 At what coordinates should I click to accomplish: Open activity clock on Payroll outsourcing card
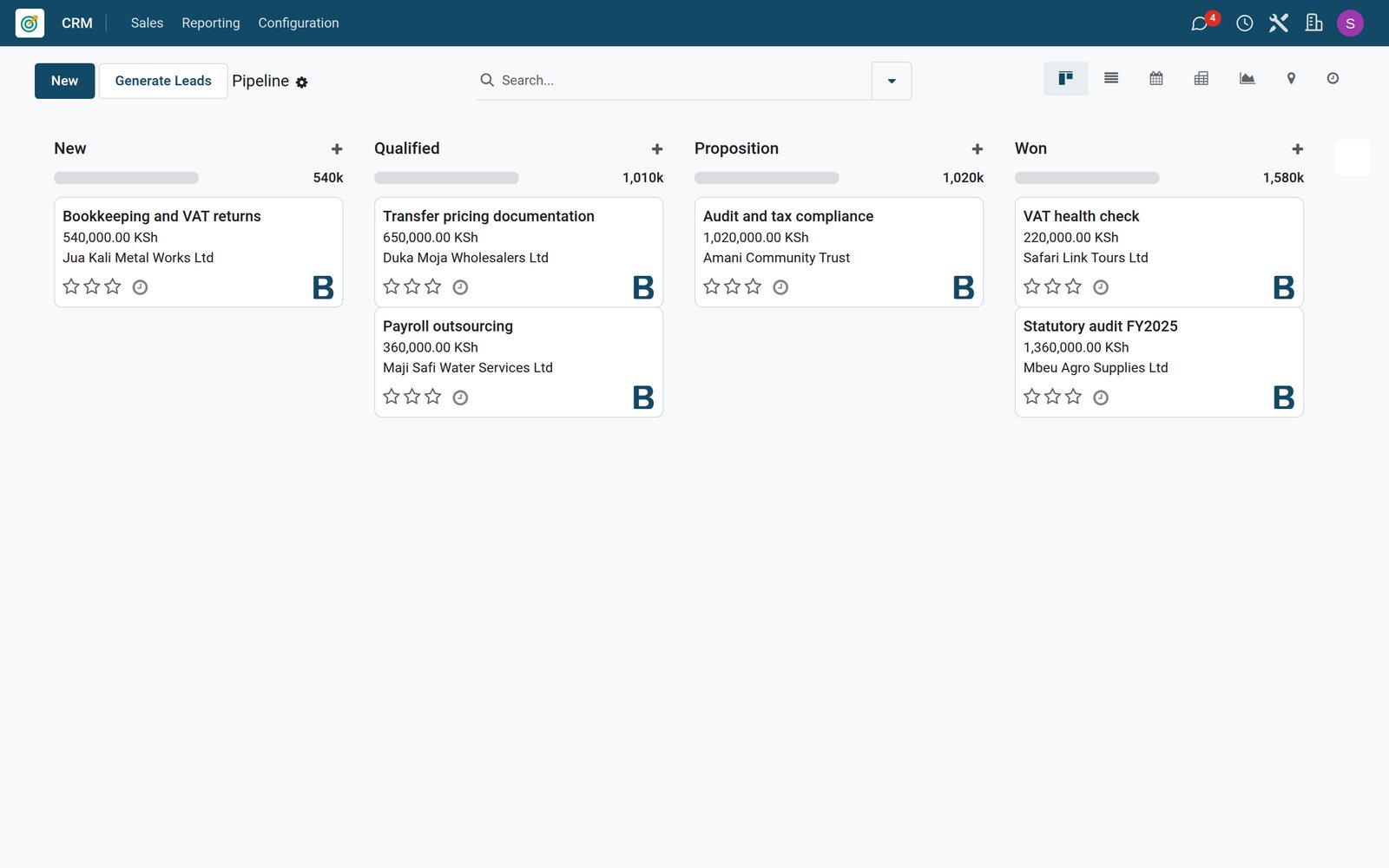click(x=460, y=398)
